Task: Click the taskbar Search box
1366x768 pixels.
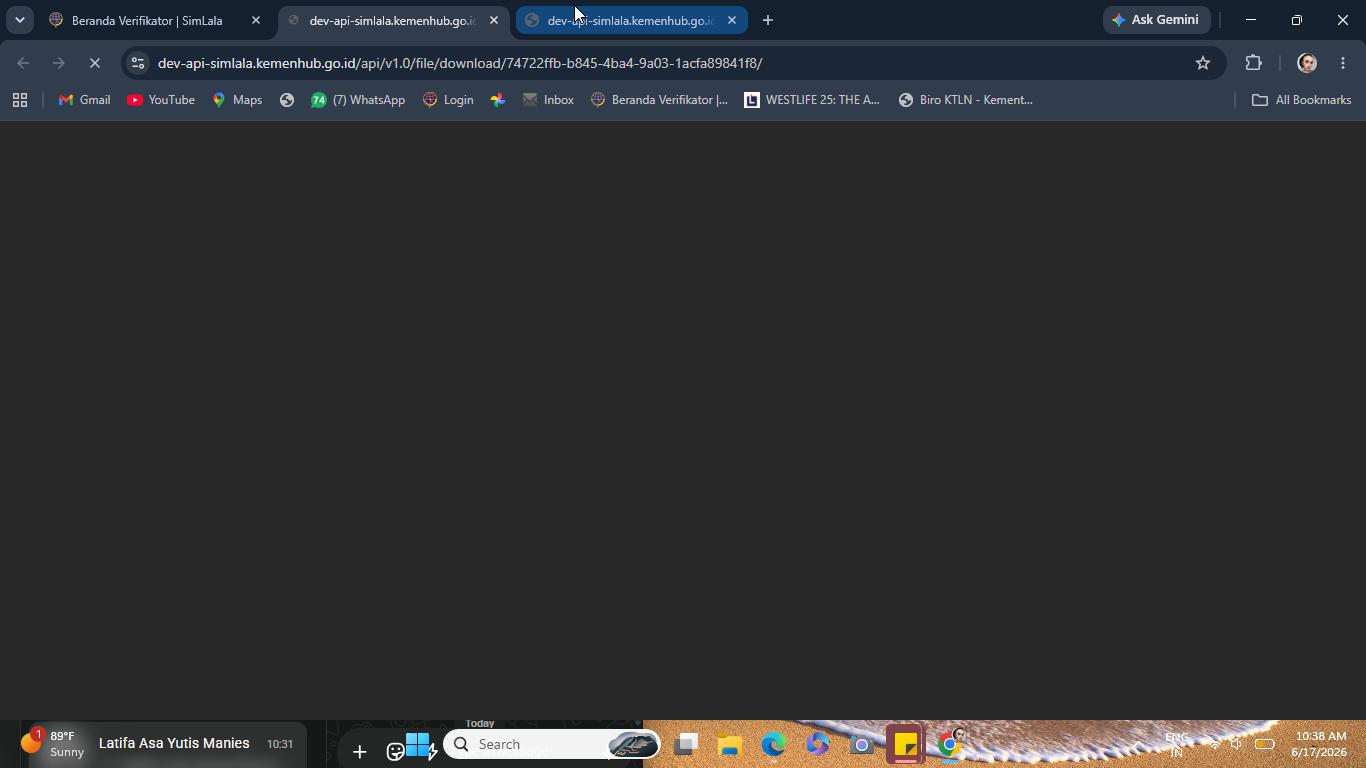Action: pos(552,744)
